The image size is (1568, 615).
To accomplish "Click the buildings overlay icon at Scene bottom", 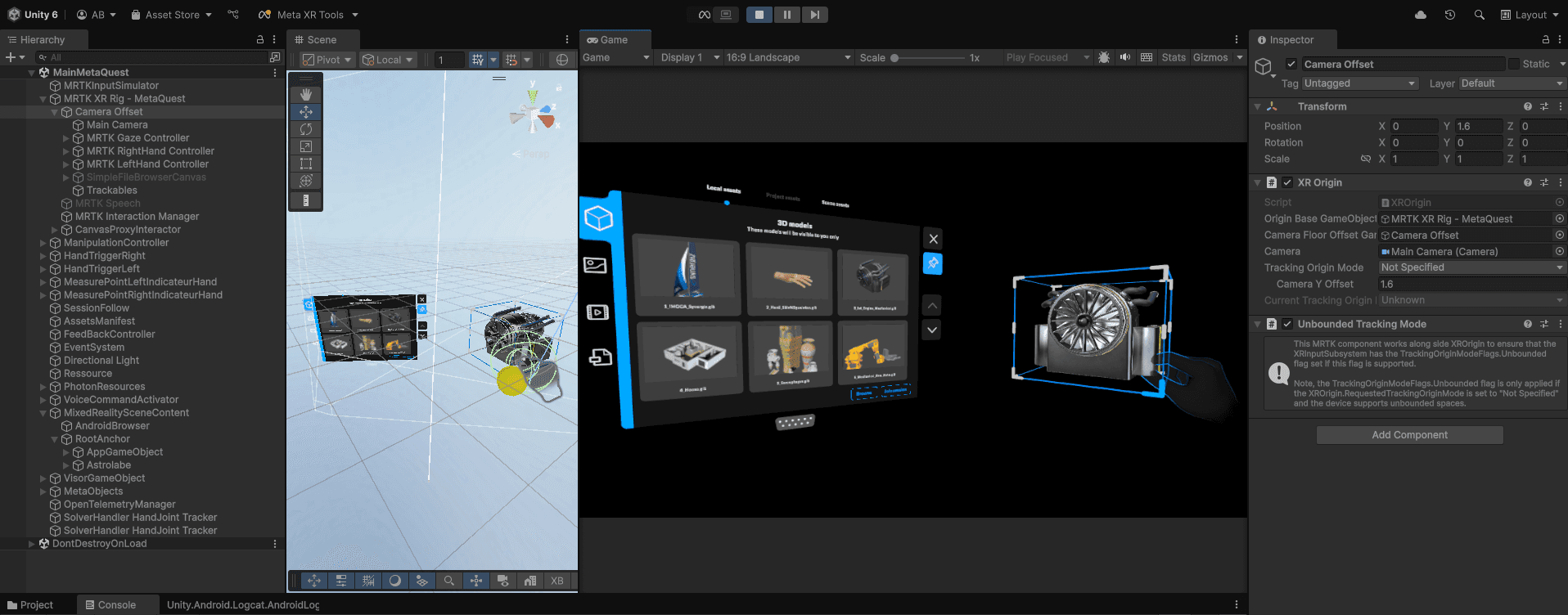I will 530,581.
